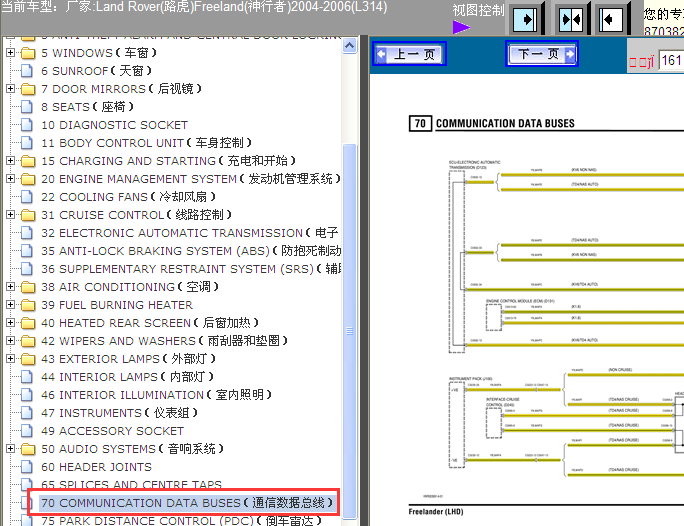Expand the 31 CRUISE CONTROL node

pyautogui.click(x=10, y=215)
